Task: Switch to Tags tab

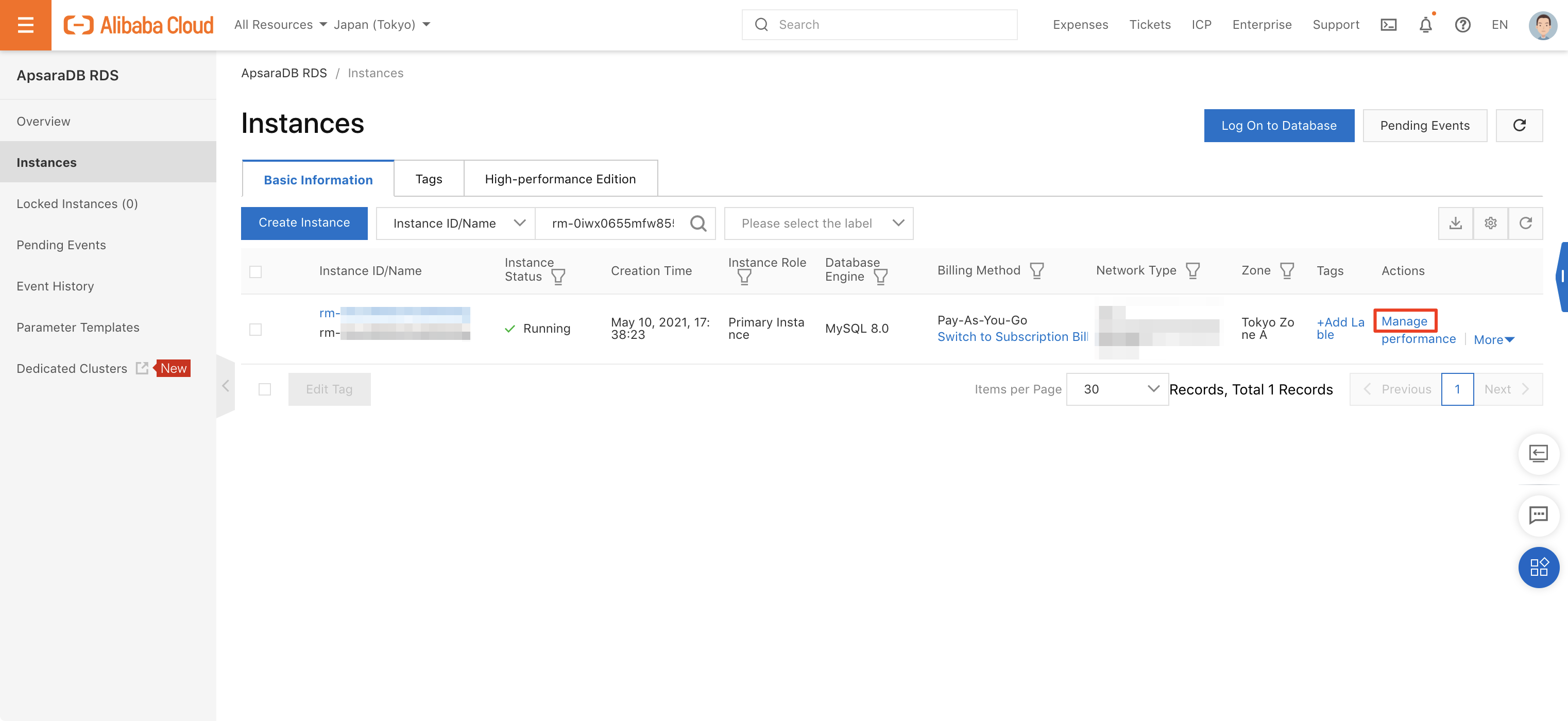Action: click(x=429, y=179)
